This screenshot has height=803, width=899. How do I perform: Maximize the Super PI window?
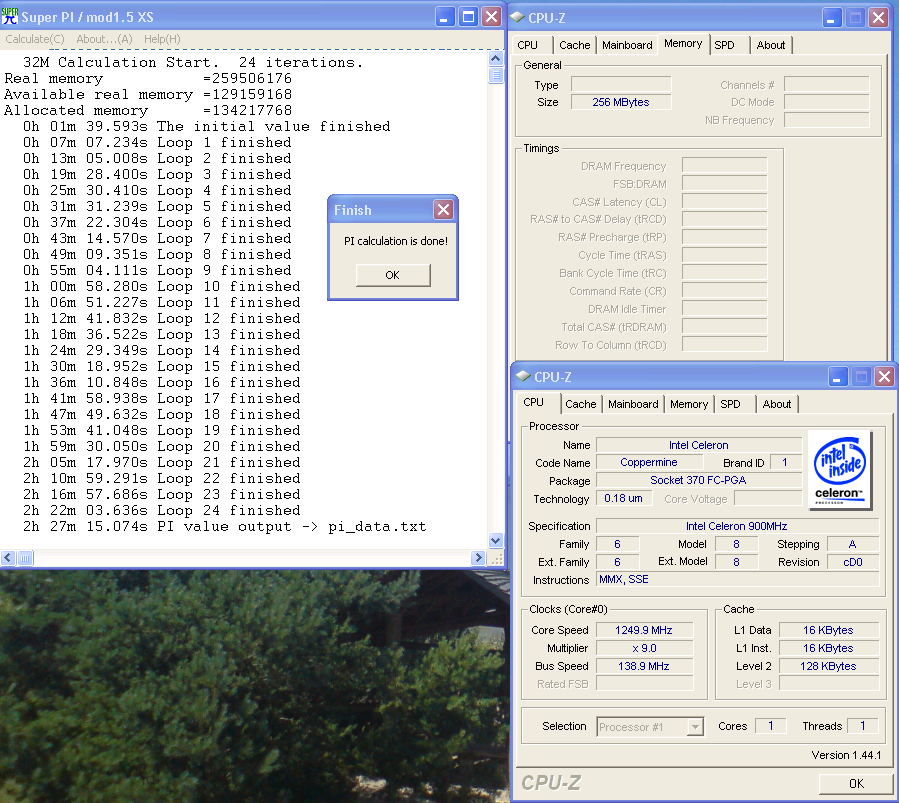[x=468, y=17]
